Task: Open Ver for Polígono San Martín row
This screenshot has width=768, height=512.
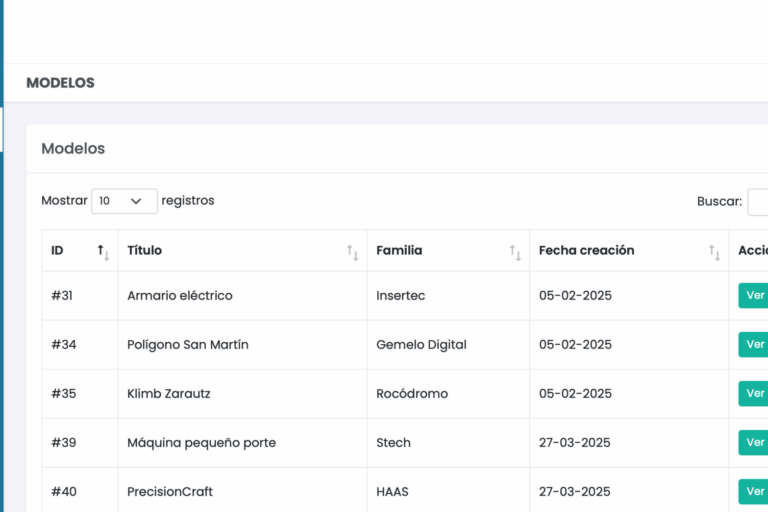Action: pyautogui.click(x=754, y=345)
